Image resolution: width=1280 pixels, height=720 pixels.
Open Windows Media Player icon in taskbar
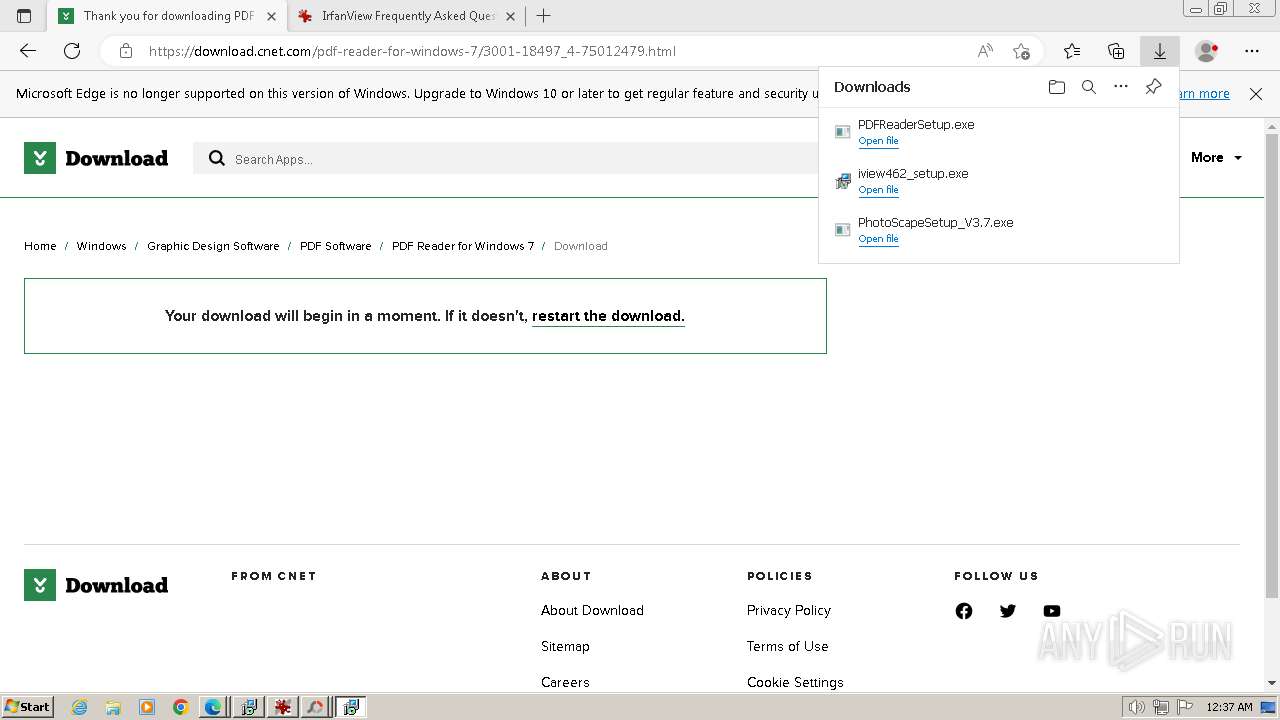coord(147,707)
